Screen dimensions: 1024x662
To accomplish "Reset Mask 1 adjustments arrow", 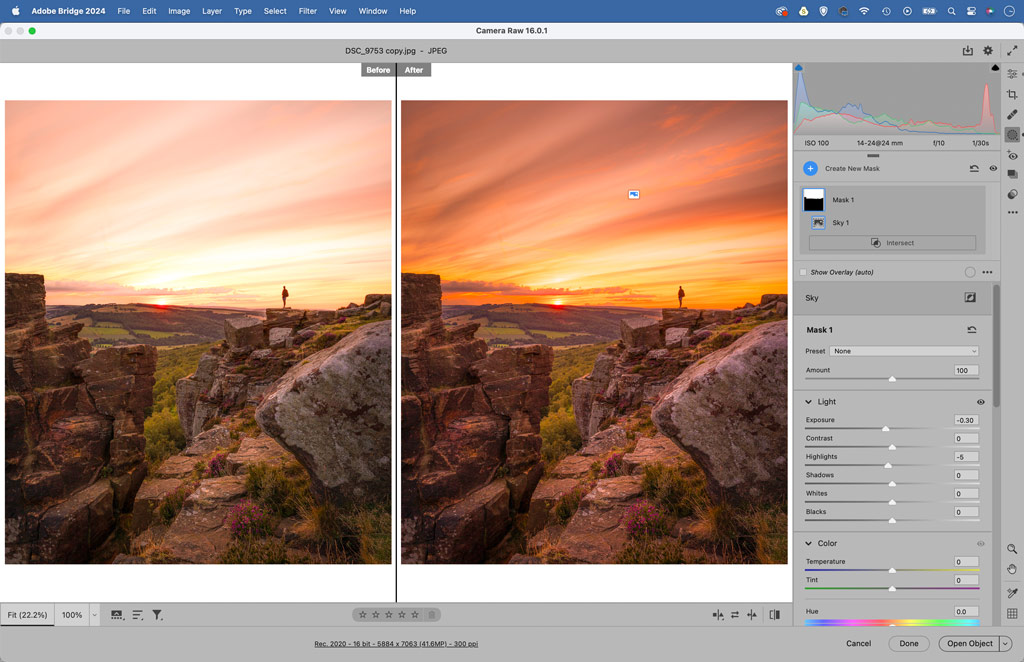I will pyautogui.click(x=972, y=330).
